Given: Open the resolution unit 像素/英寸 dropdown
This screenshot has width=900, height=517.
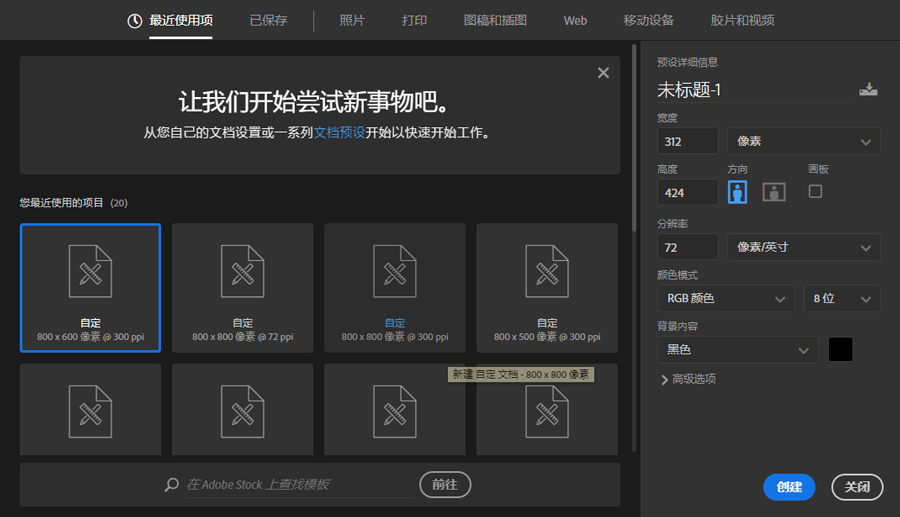Looking at the screenshot, I should (804, 247).
